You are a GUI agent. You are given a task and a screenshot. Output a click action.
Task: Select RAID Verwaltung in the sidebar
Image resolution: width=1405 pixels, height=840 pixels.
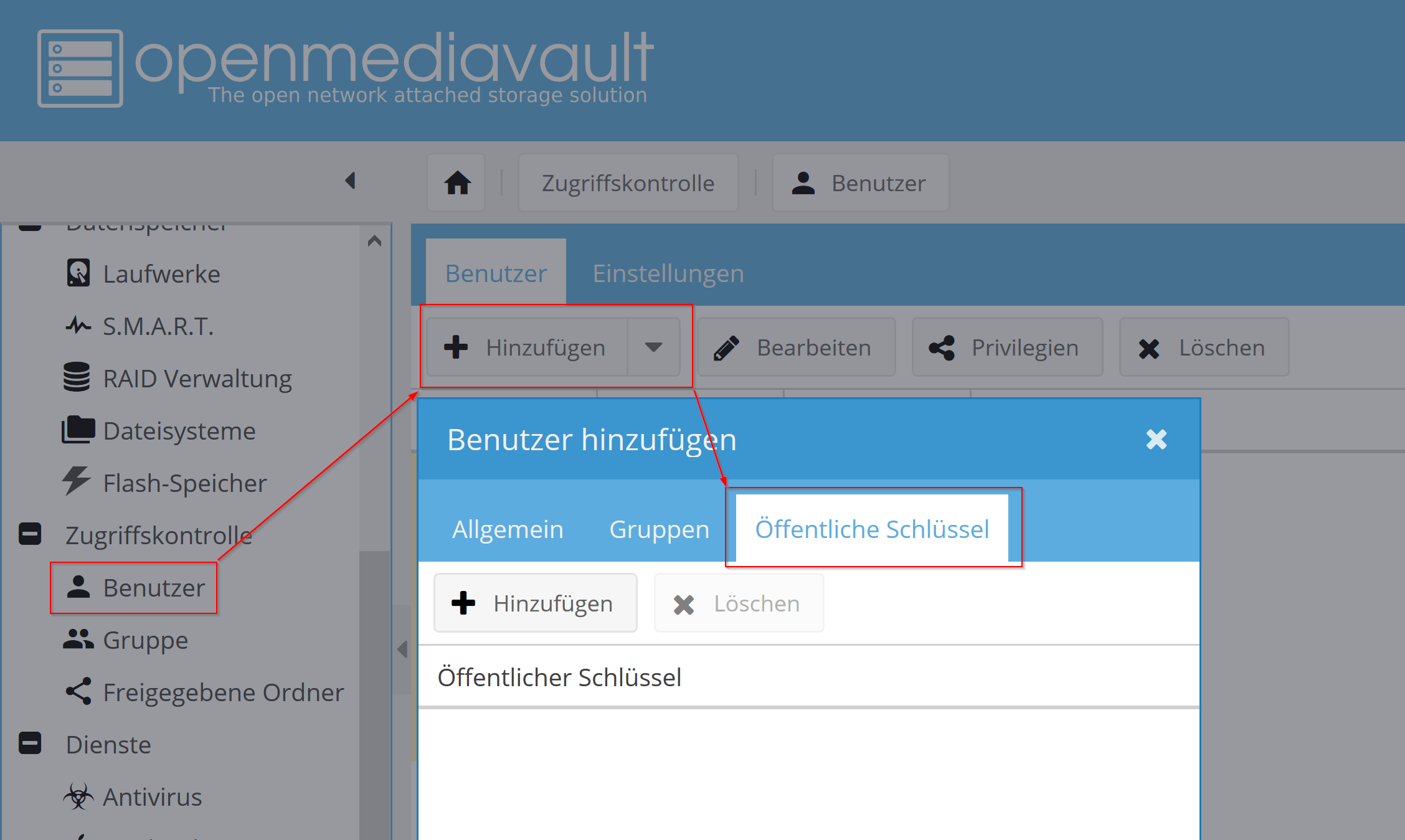tap(196, 379)
